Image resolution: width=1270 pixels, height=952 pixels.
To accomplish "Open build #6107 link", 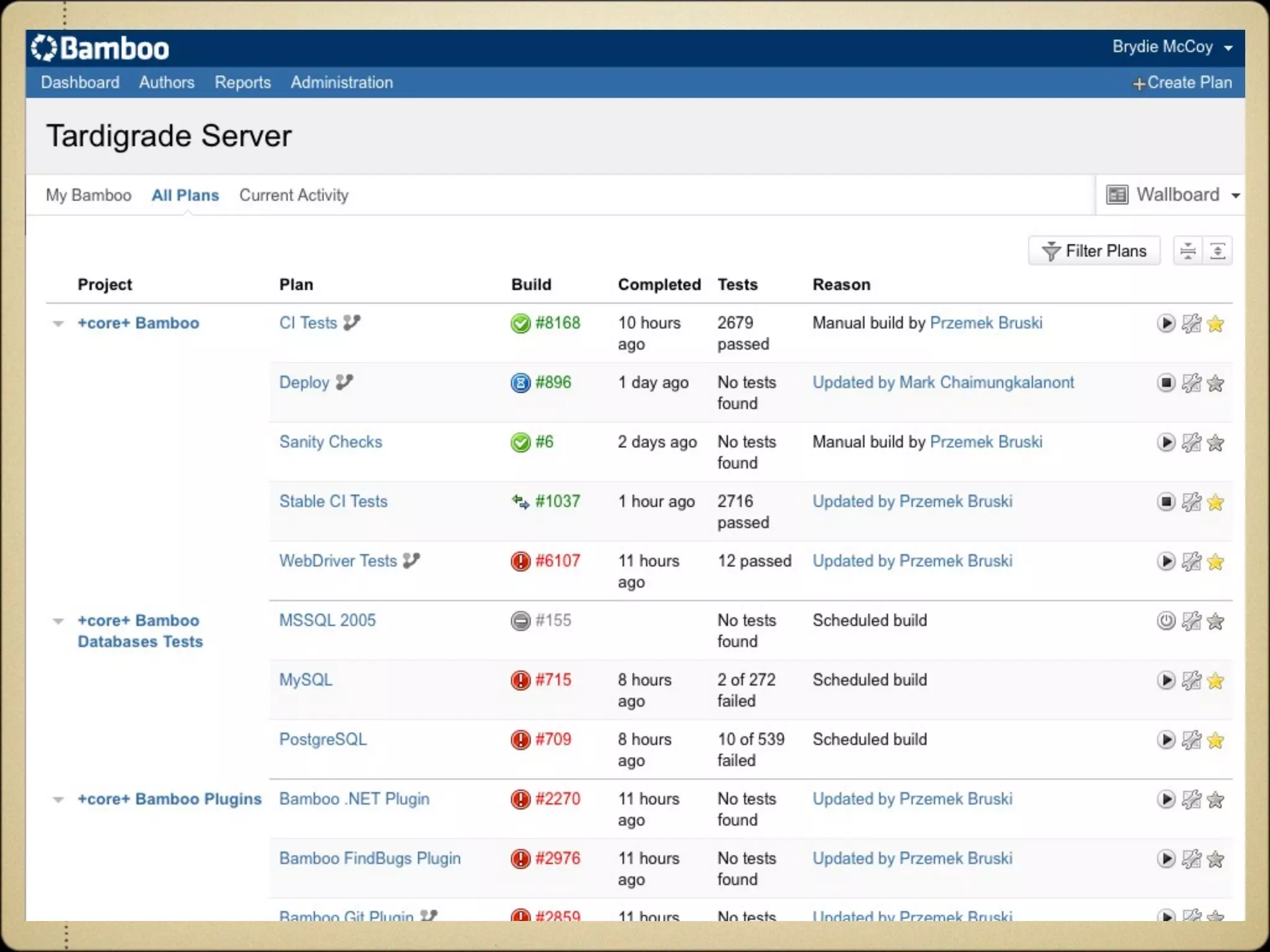I will coord(557,561).
